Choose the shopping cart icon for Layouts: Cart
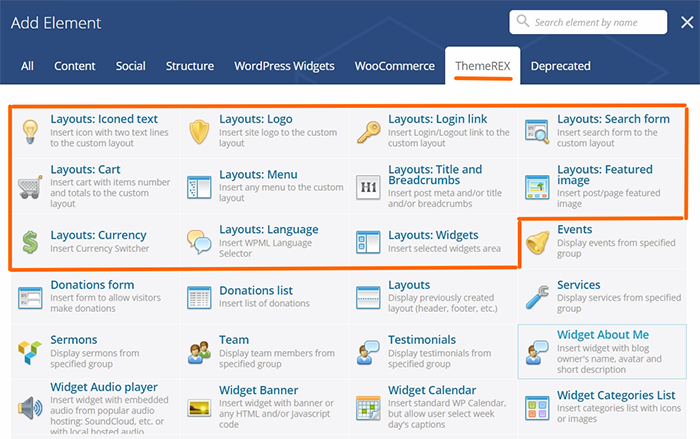The height and width of the screenshot is (439, 700). click(x=31, y=186)
